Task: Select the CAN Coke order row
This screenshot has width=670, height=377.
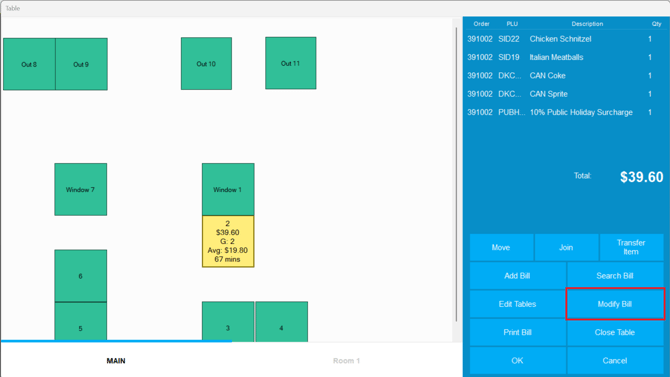Action: tap(566, 76)
